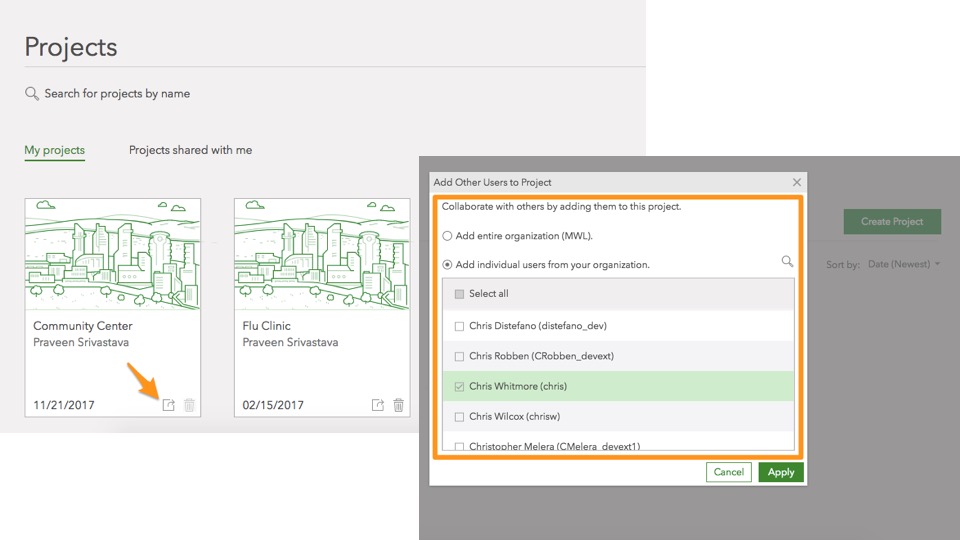Open the Flu Clinic project thumbnail
This screenshot has width=960, height=540.
[x=322, y=254]
